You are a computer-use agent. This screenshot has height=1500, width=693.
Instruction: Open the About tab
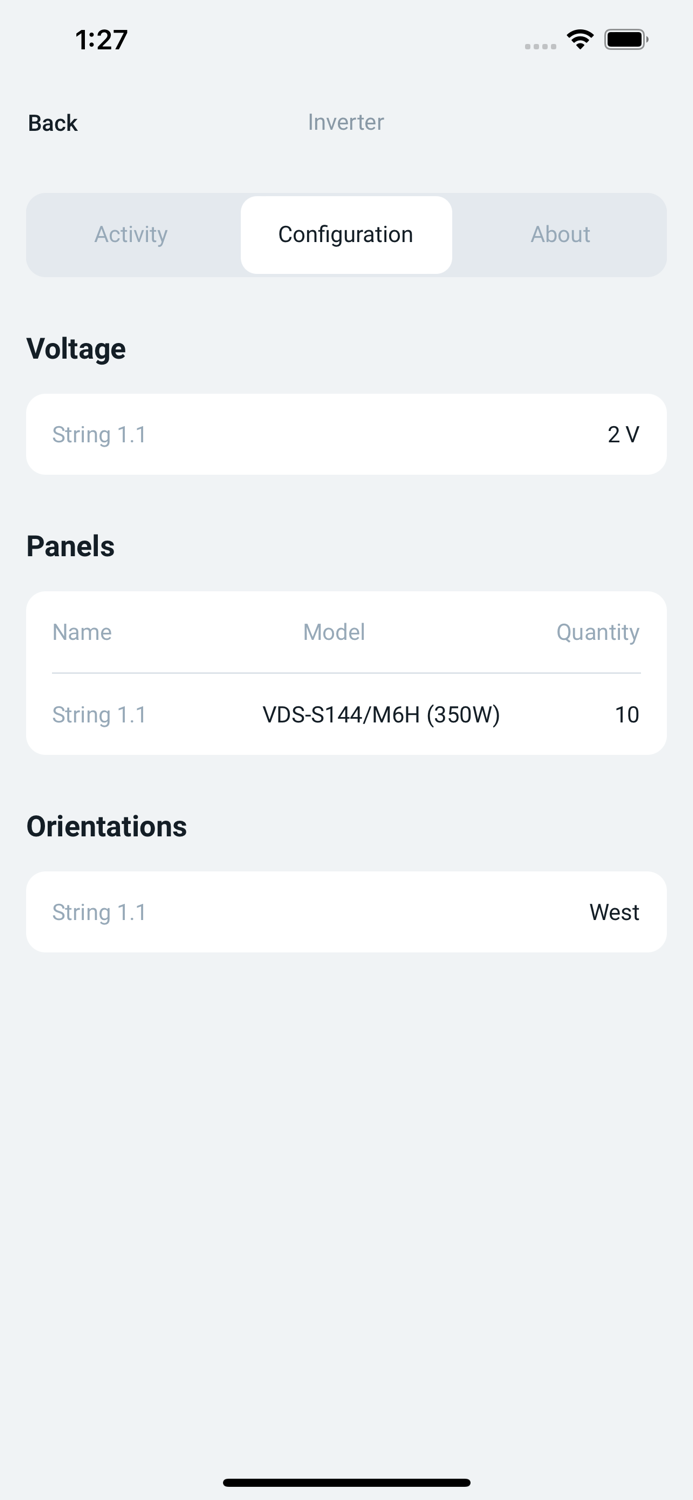[560, 234]
